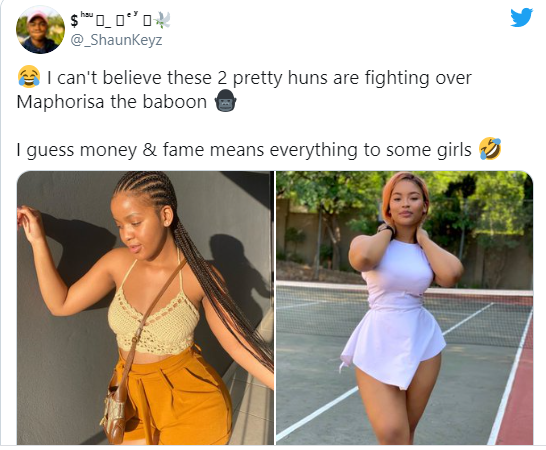546x450 pixels.
Task: Click the word "baboon" in the tweet
Action: pyautogui.click(x=175, y=102)
